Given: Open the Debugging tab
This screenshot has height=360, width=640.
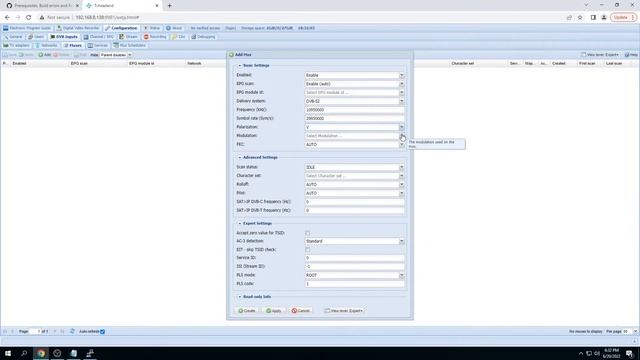Looking at the screenshot, I should coord(203,37).
